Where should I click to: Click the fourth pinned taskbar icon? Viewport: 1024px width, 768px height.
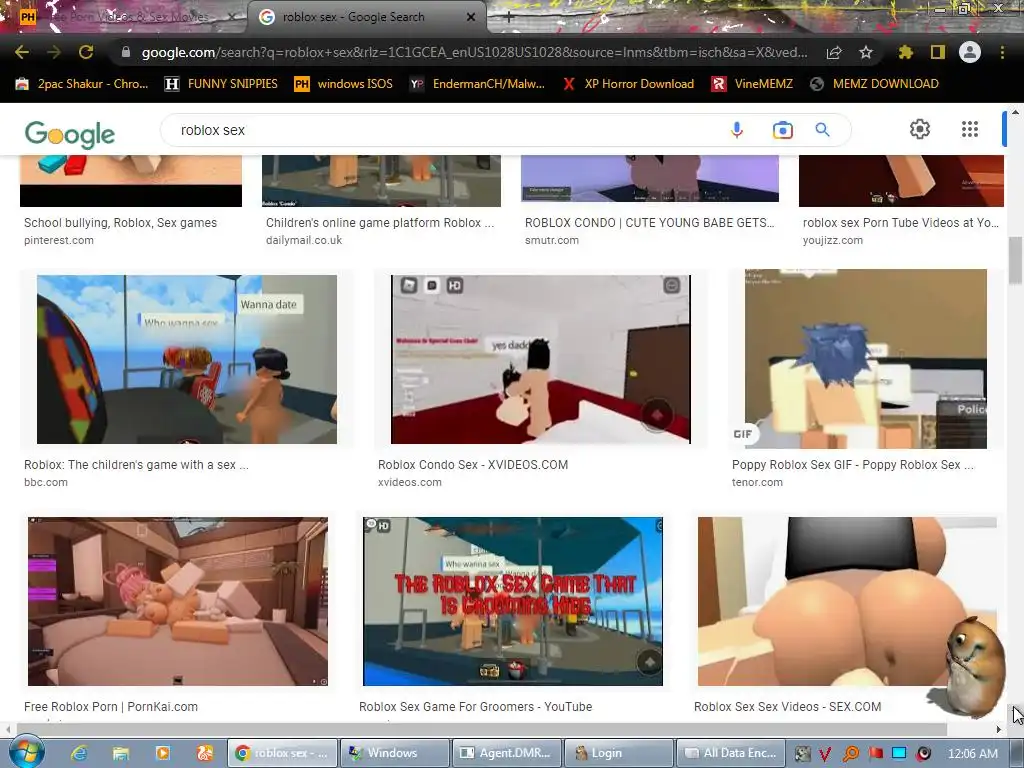pyautogui.click(x=204, y=753)
